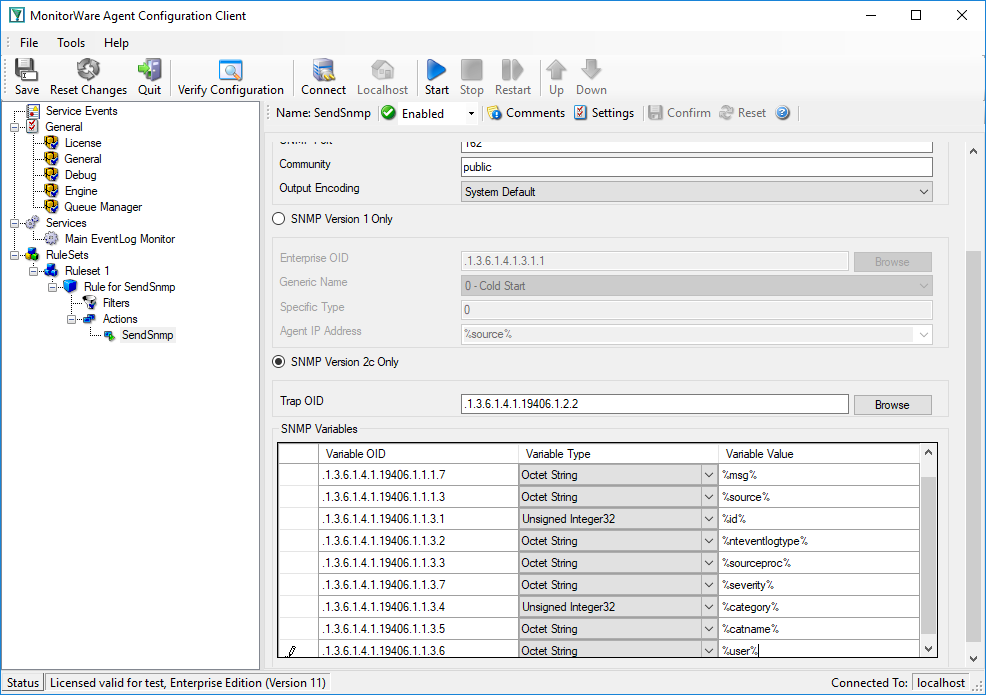
Task: Select SNMP Version 2c Only radio button
Action: (279, 362)
